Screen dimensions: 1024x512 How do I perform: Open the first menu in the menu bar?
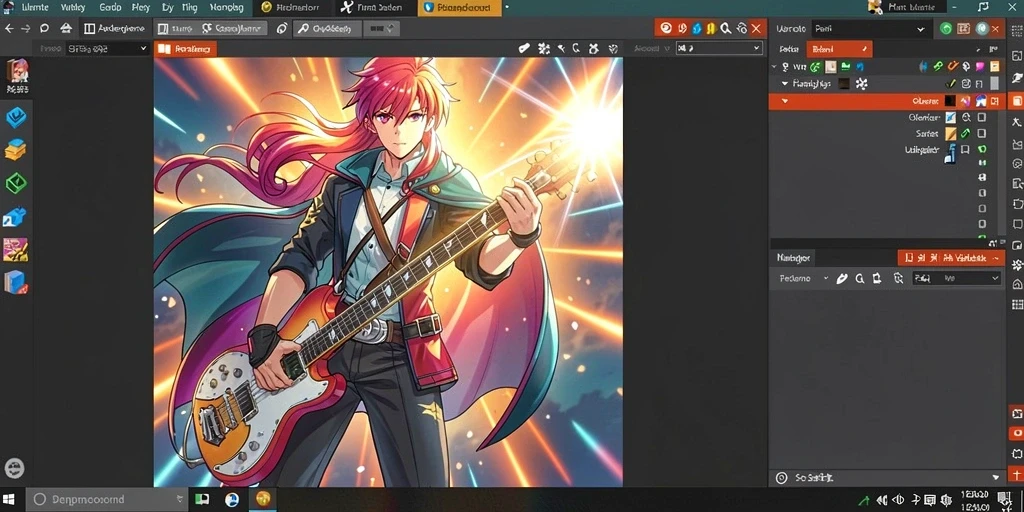pos(37,8)
